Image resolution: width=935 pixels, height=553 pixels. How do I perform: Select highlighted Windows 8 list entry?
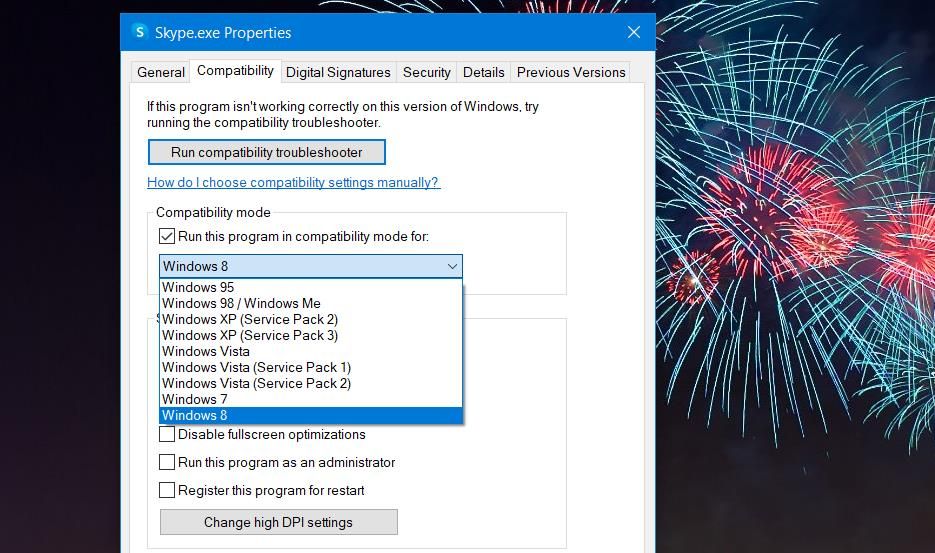click(x=311, y=416)
